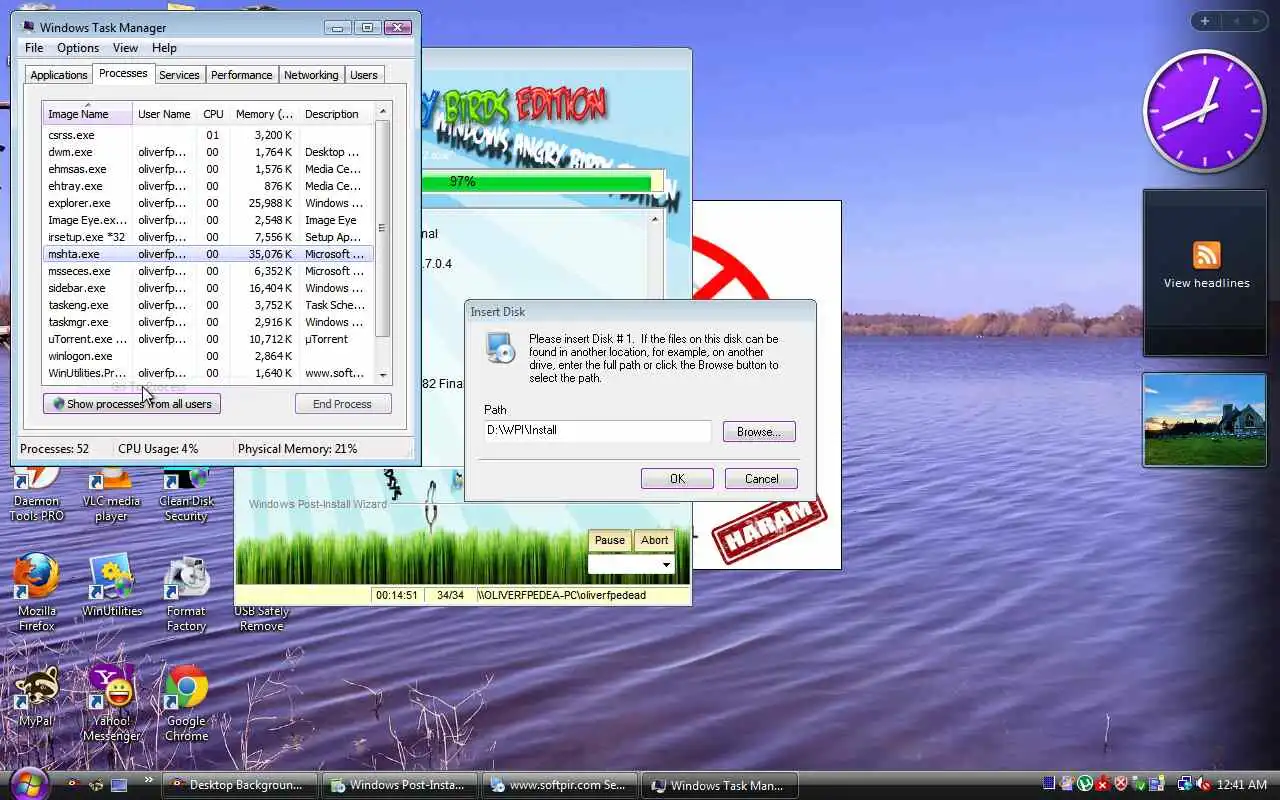
Task: Switch to the Networking tab
Action: pyautogui.click(x=311, y=75)
